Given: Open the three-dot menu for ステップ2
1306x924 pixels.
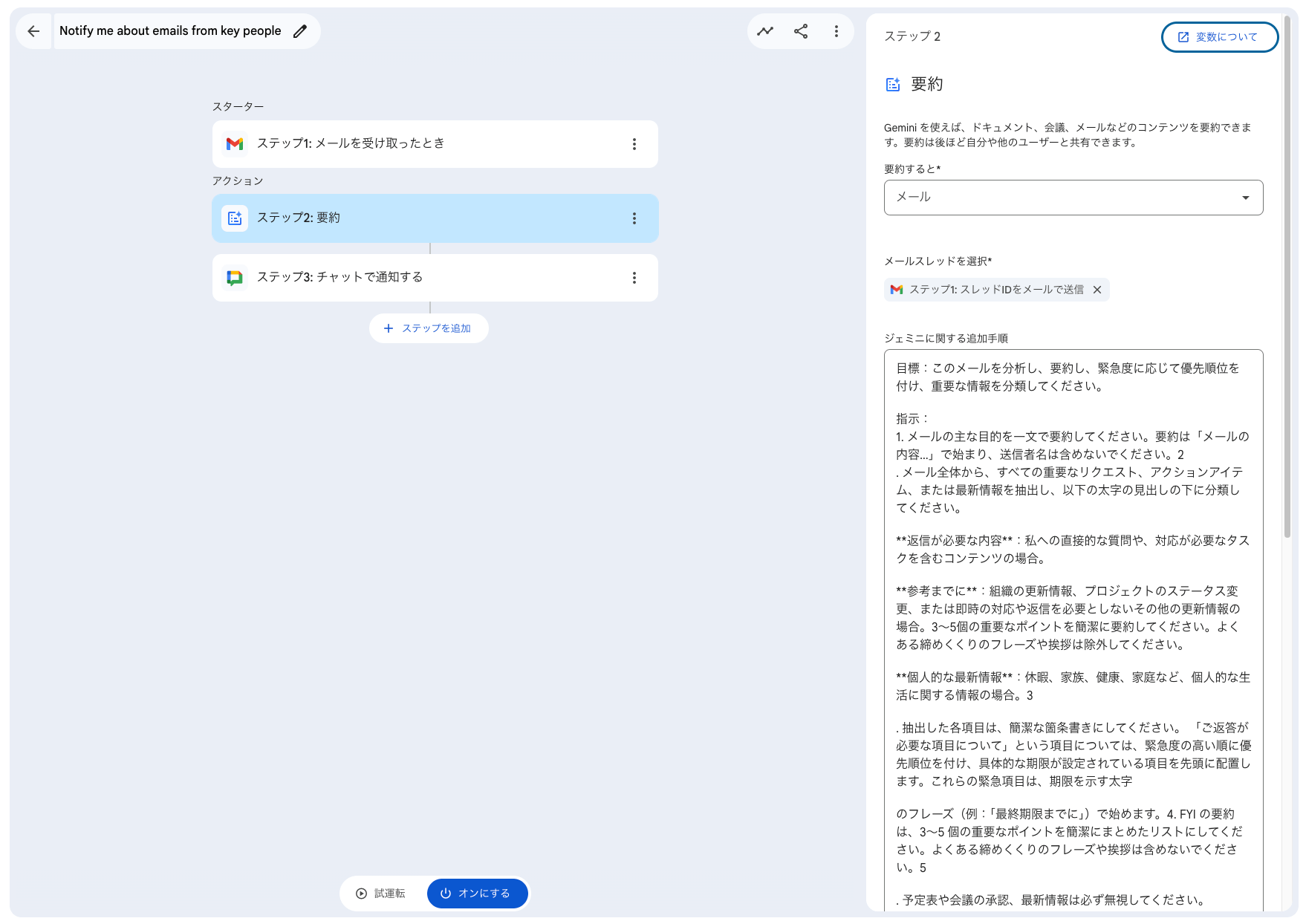Looking at the screenshot, I should tap(634, 218).
